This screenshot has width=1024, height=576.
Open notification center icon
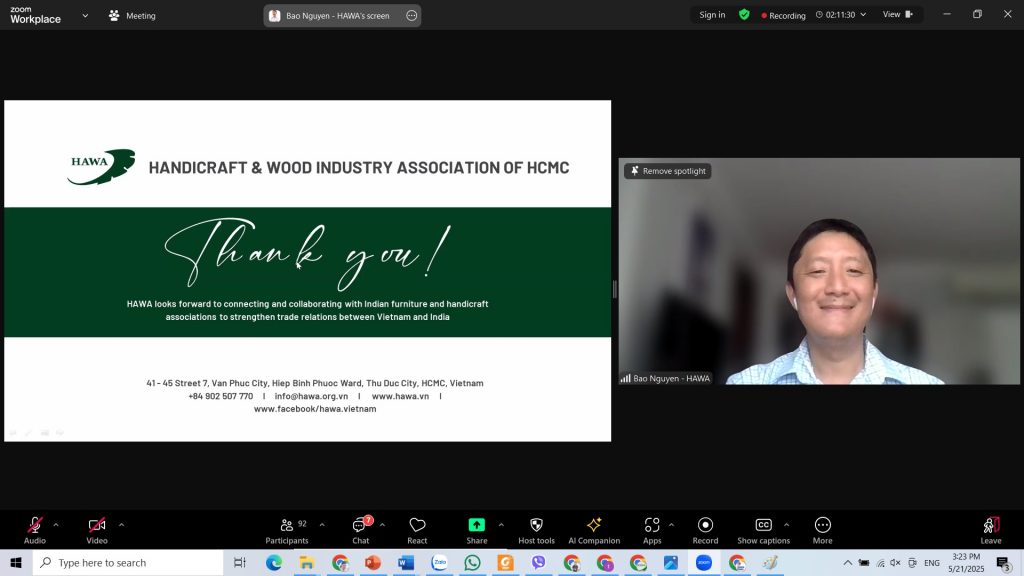pyautogui.click(x=1004, y=563)
